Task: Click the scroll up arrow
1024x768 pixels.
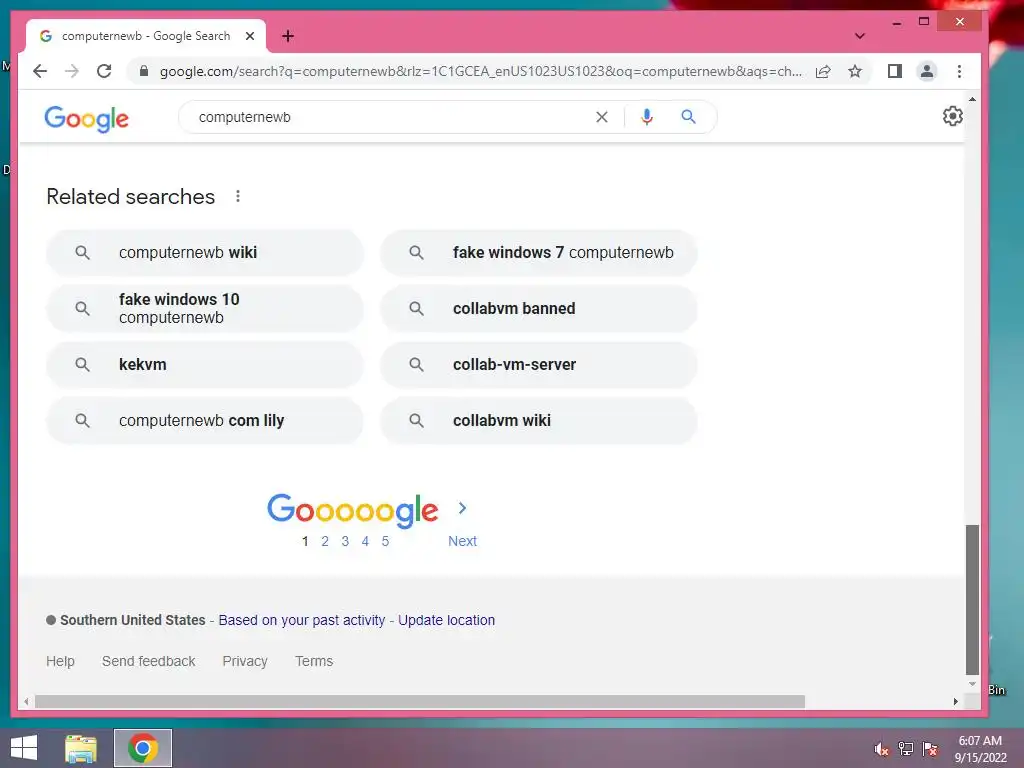Action: 972,99
